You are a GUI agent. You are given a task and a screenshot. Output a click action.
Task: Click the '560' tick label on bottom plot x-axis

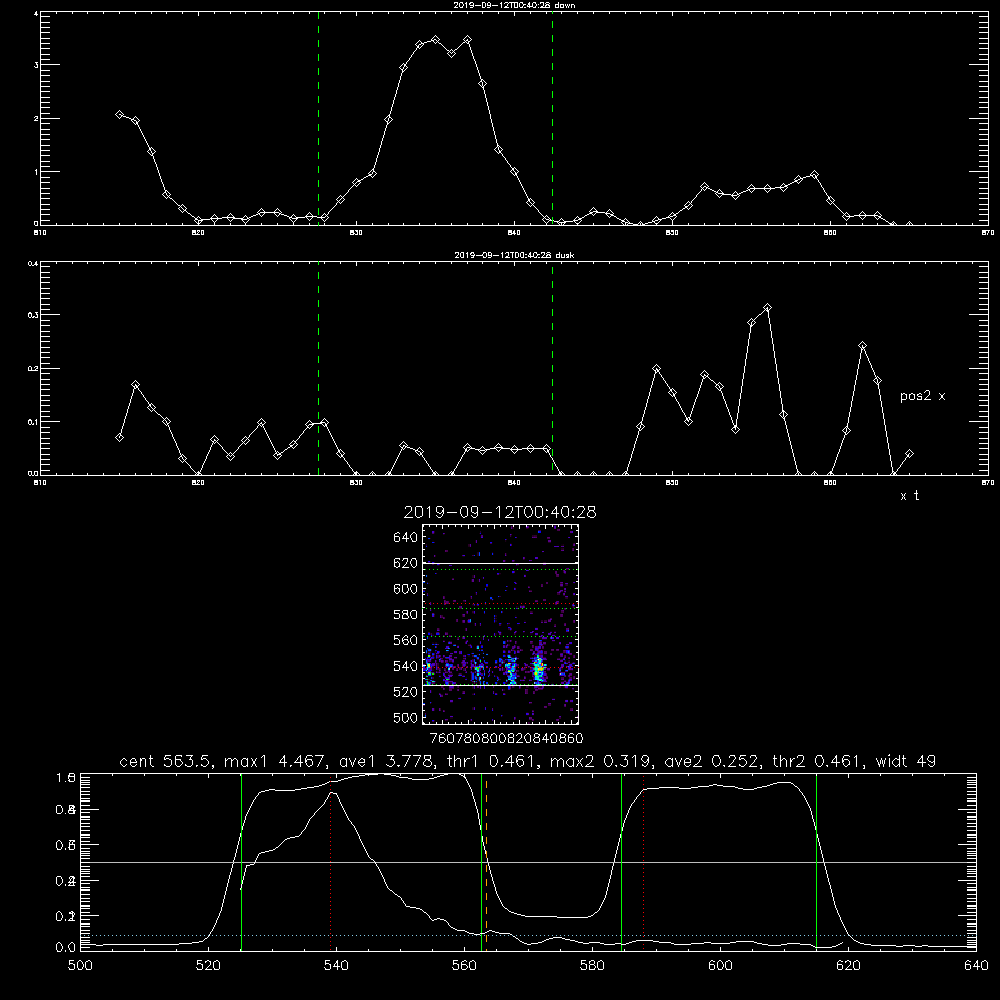464,966
